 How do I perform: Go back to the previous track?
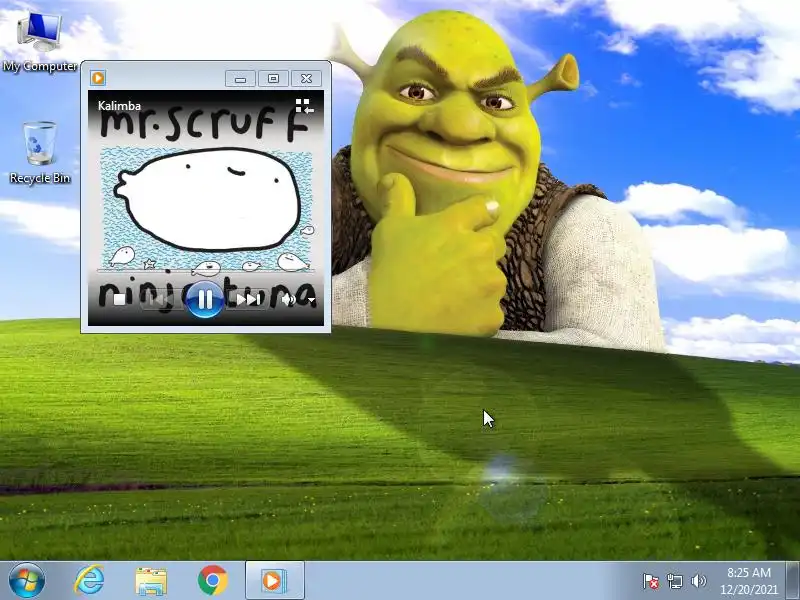tap(159, 299)
